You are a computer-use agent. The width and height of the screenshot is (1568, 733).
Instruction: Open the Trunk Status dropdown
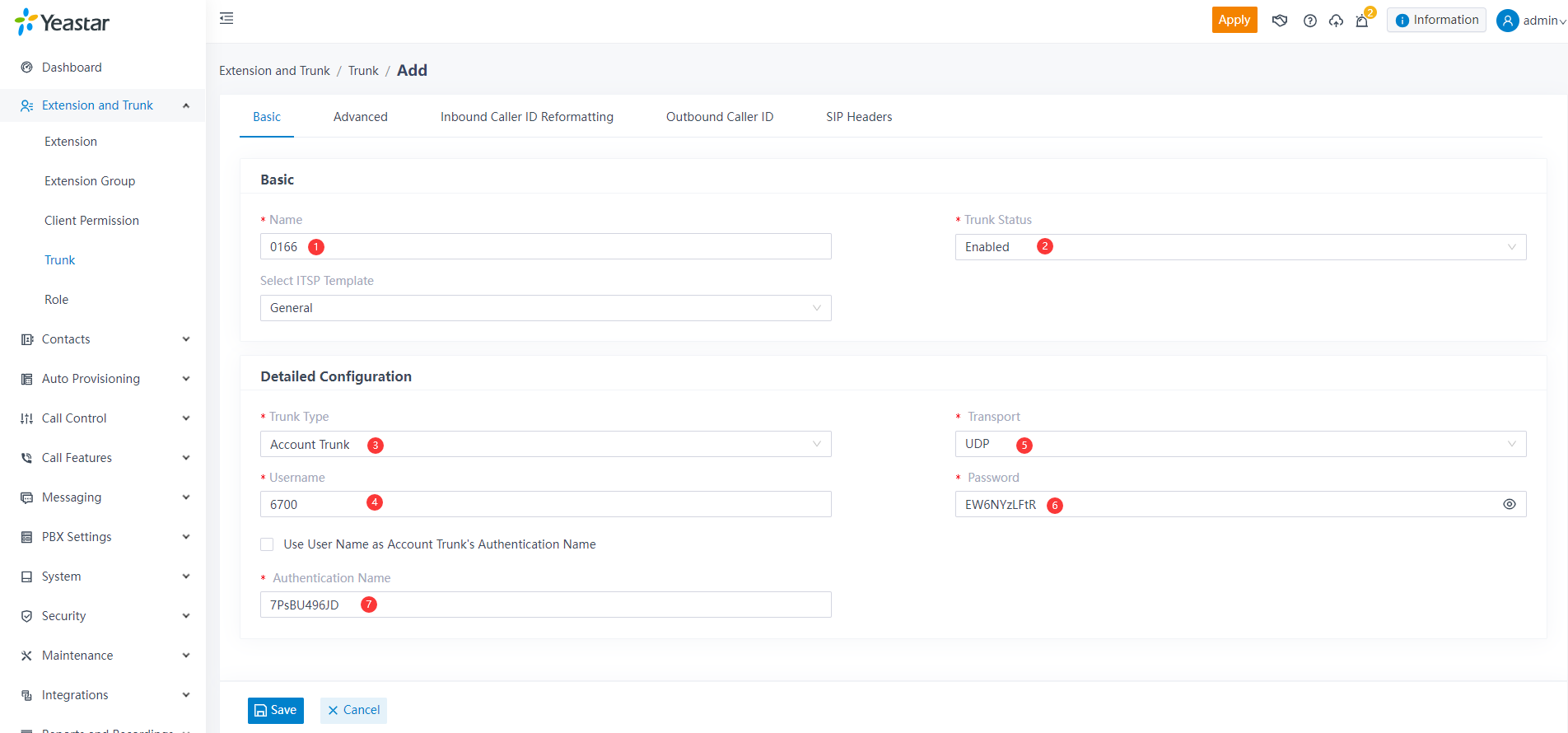[x=1240, y=247]
